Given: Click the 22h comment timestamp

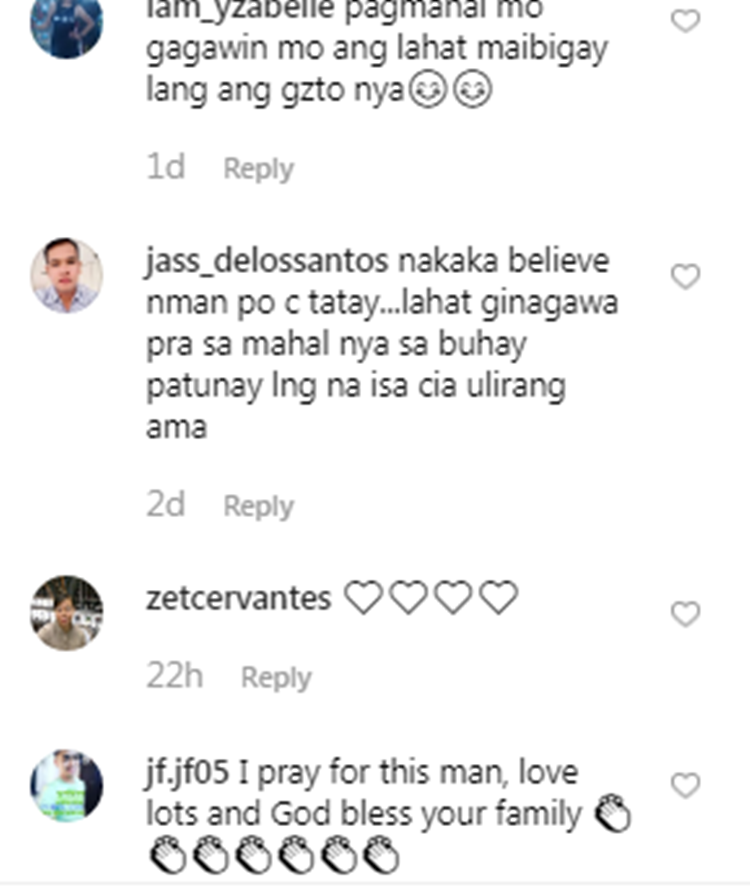Looking at the screenshot, I should point(174,676).
